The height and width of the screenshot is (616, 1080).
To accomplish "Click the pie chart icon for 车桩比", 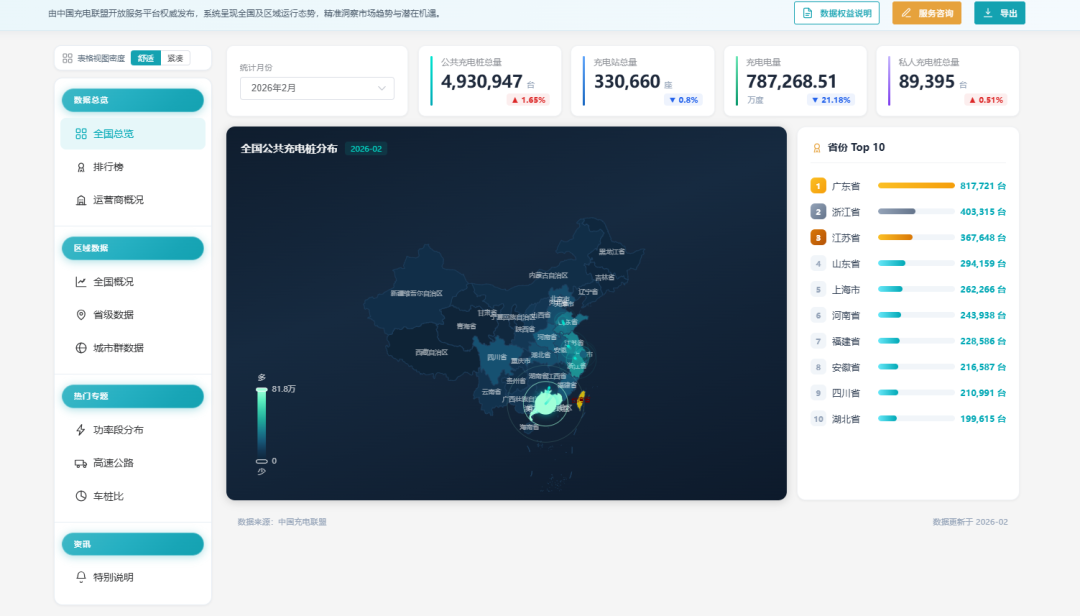I will (81, 496).
